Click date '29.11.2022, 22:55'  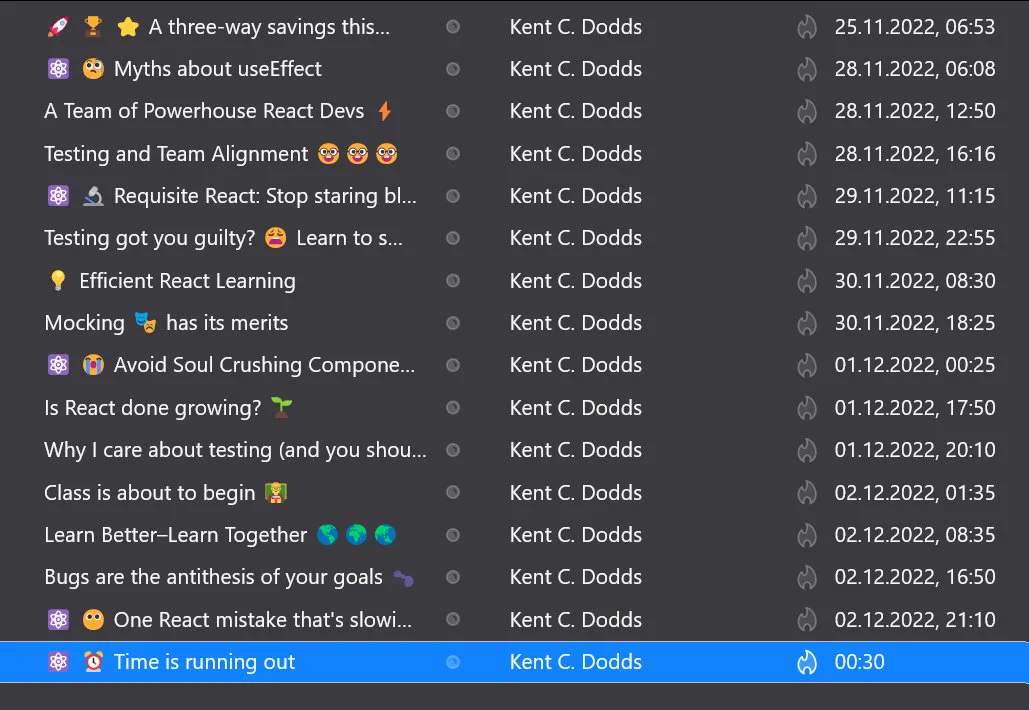pyautogui.click(x=915, y=238)
